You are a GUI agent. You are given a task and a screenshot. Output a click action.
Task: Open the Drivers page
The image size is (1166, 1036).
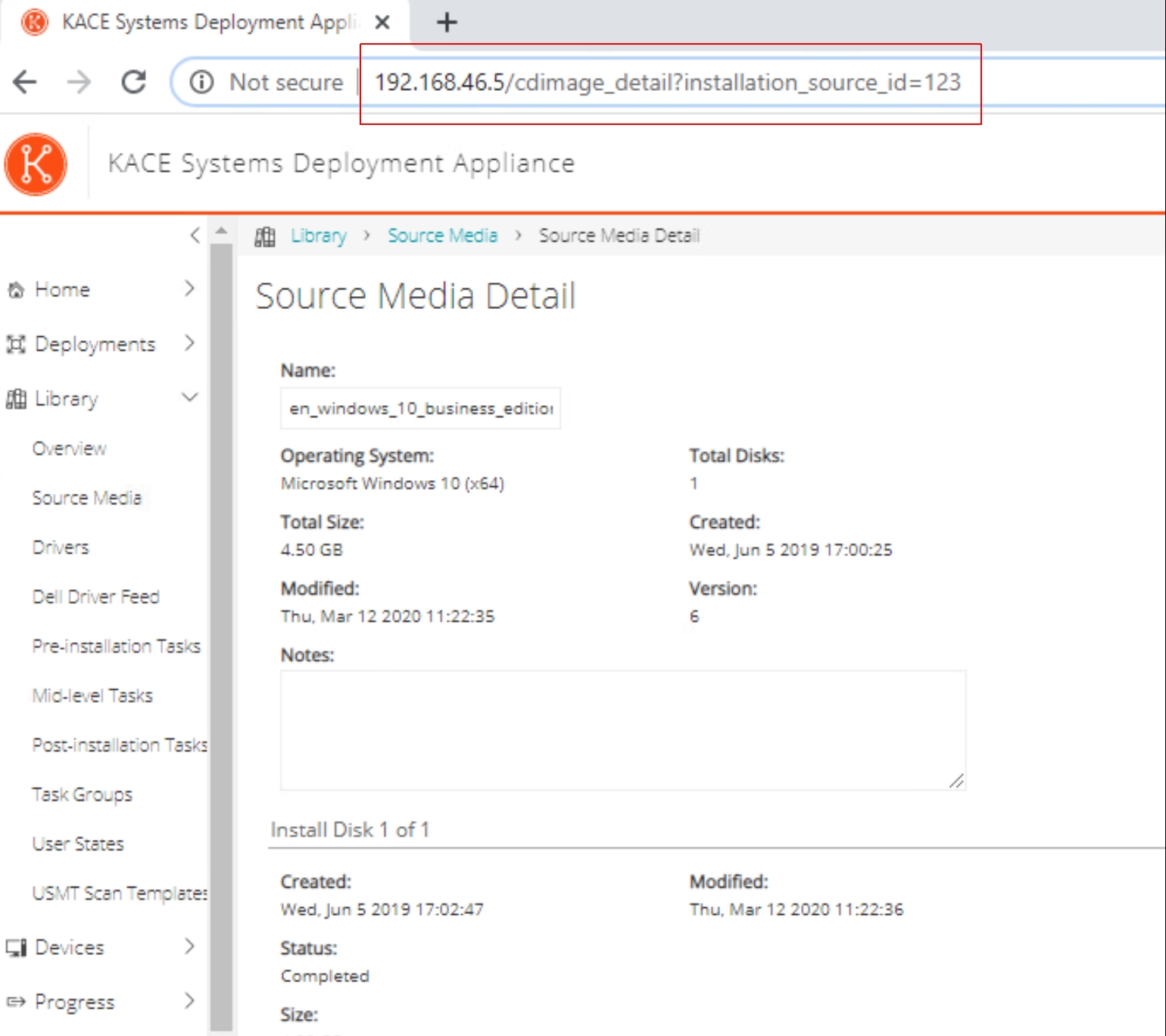tap(61, 547)
